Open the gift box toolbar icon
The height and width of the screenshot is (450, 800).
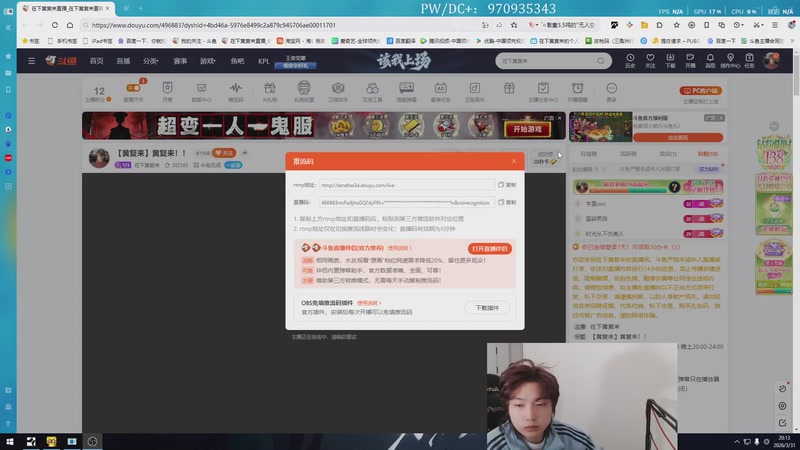pos(509,88)
